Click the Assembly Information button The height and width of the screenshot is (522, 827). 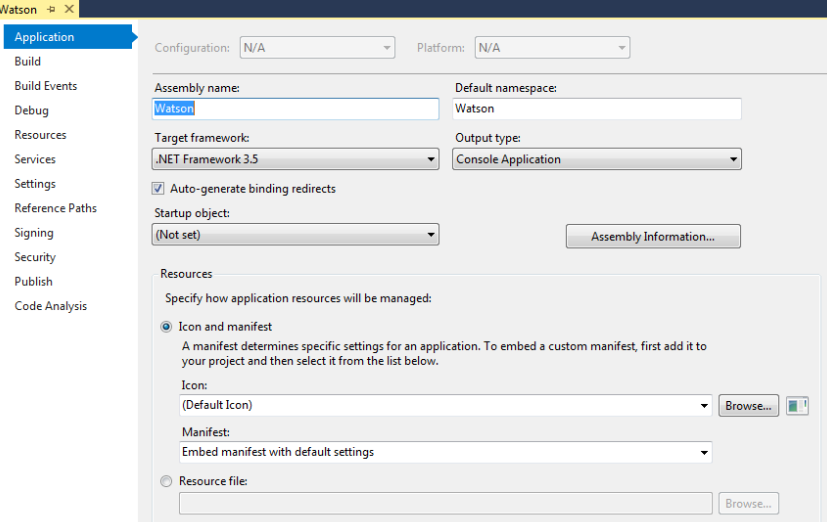[653, 236]
